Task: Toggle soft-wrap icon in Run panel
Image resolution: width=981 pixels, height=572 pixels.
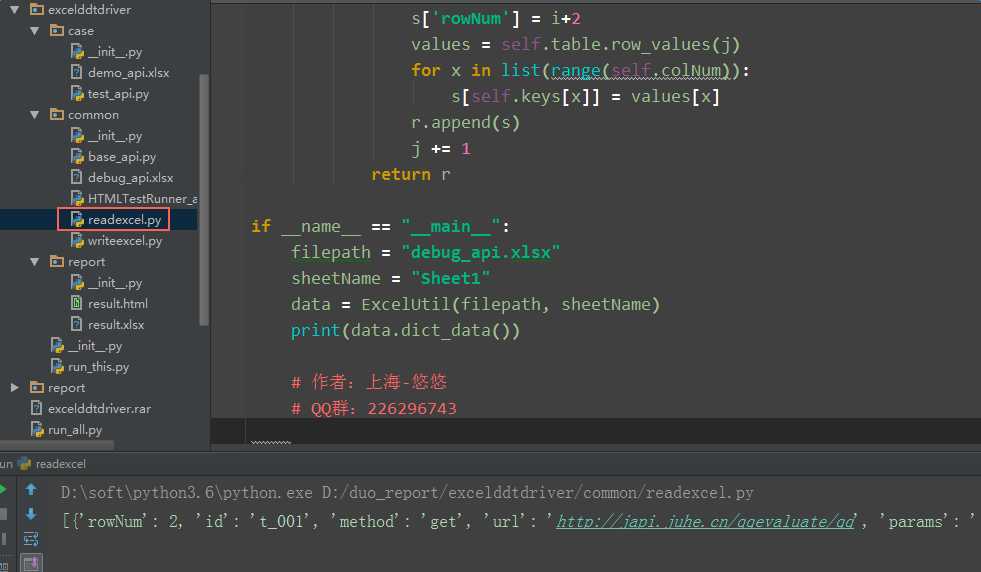Action: (31, 538)
